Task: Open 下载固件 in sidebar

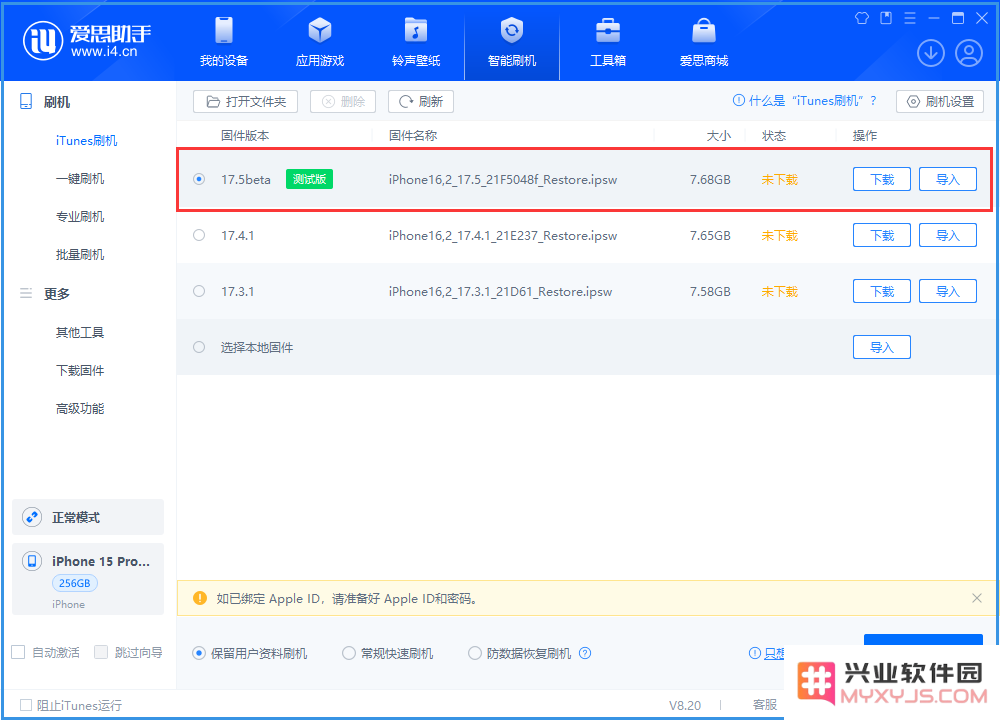Action: [80, 371]
